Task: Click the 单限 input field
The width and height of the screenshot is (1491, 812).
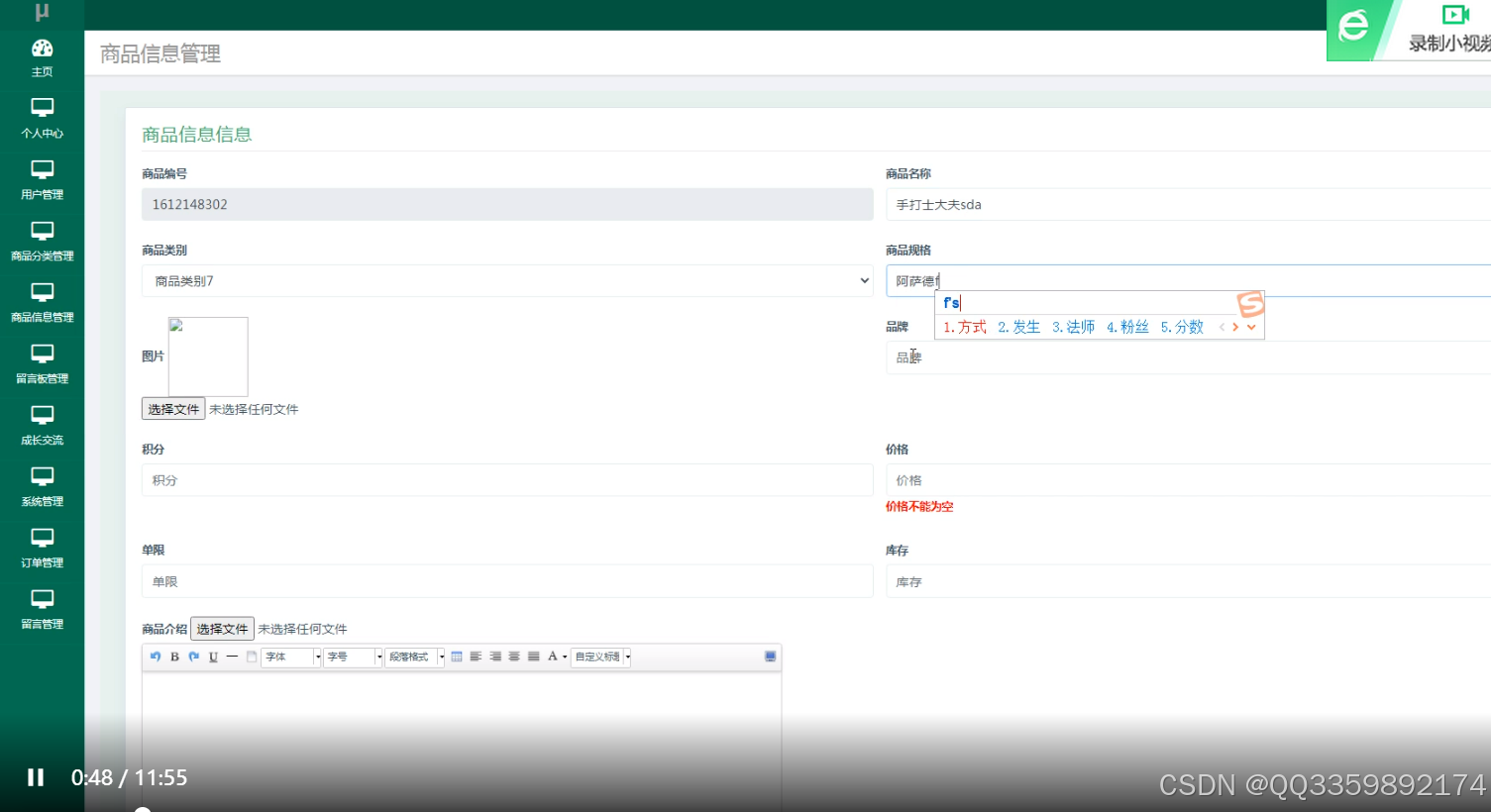Action: tap(507, 581)
